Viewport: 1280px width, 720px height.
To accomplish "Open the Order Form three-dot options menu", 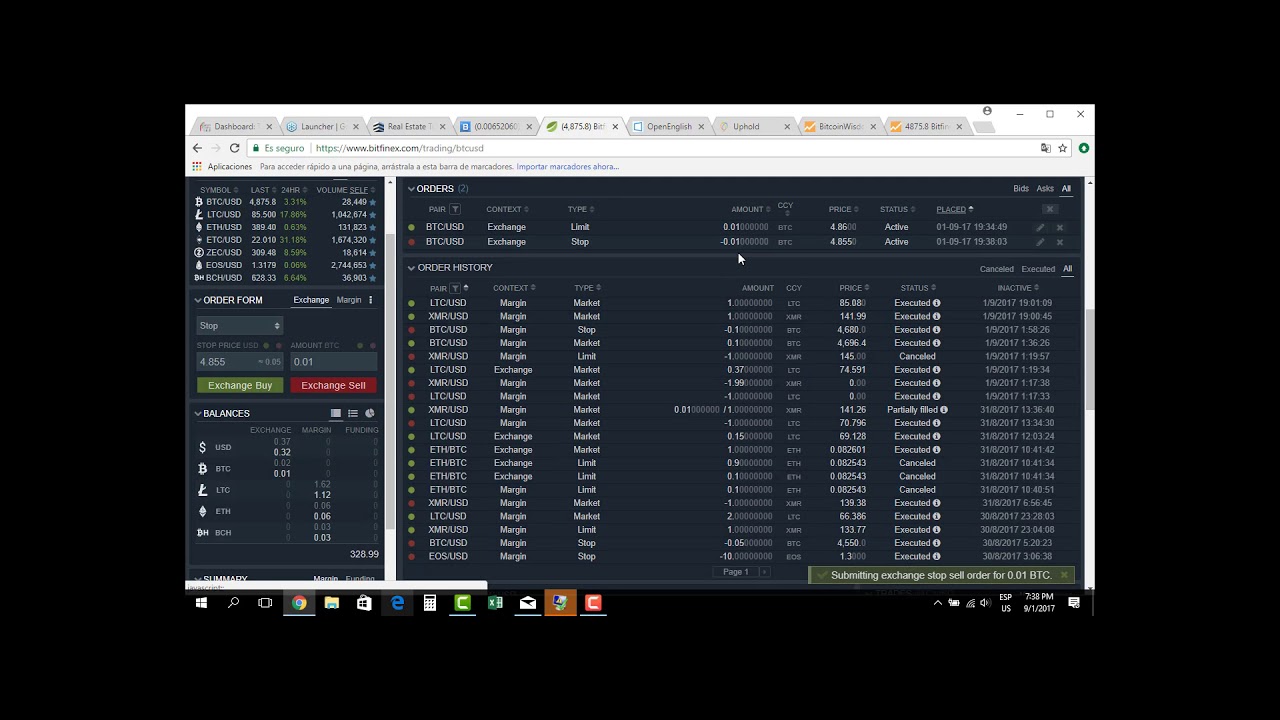I will click(x=370, y=300).
